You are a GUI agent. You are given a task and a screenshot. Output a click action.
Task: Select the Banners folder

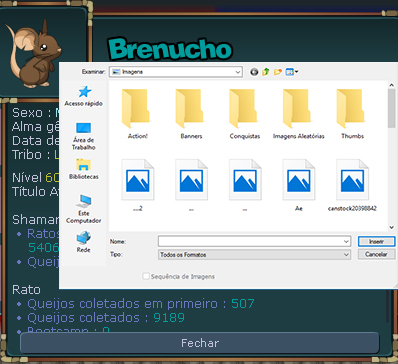coord(191,114)
